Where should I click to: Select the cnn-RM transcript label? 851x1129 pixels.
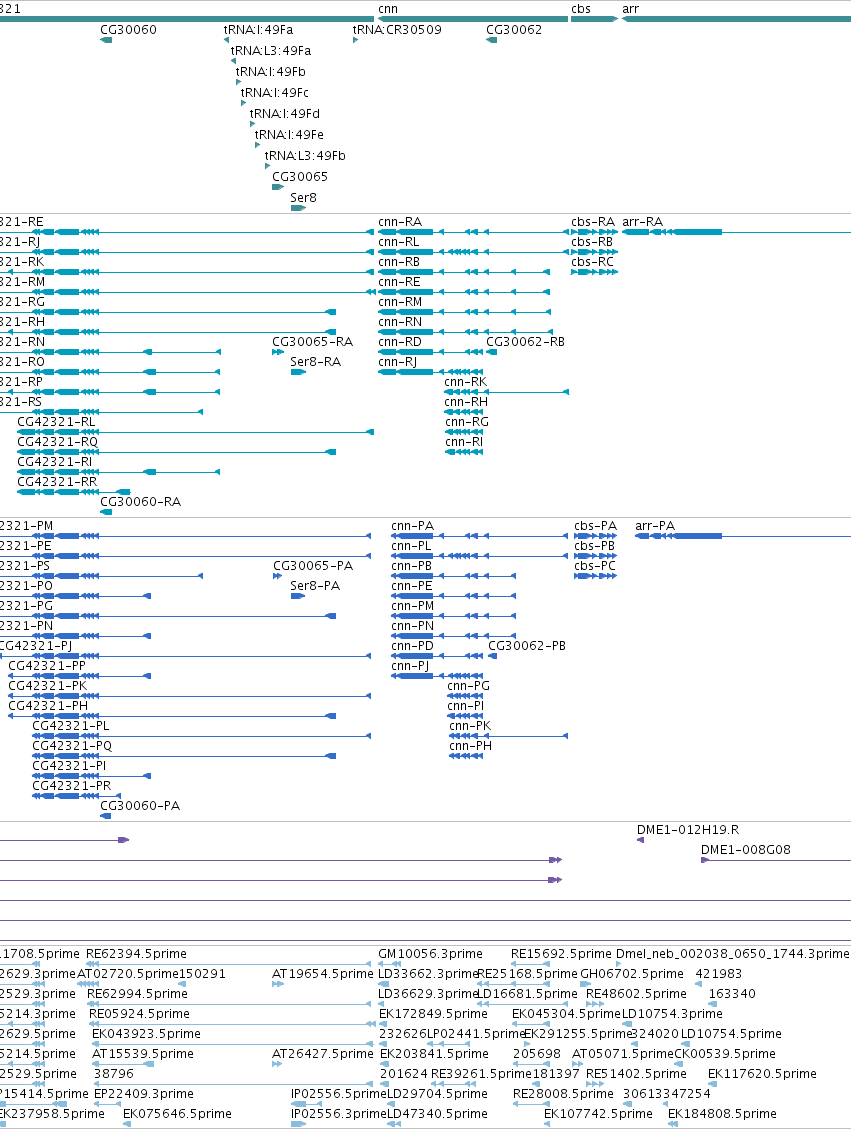click(400, 302)
